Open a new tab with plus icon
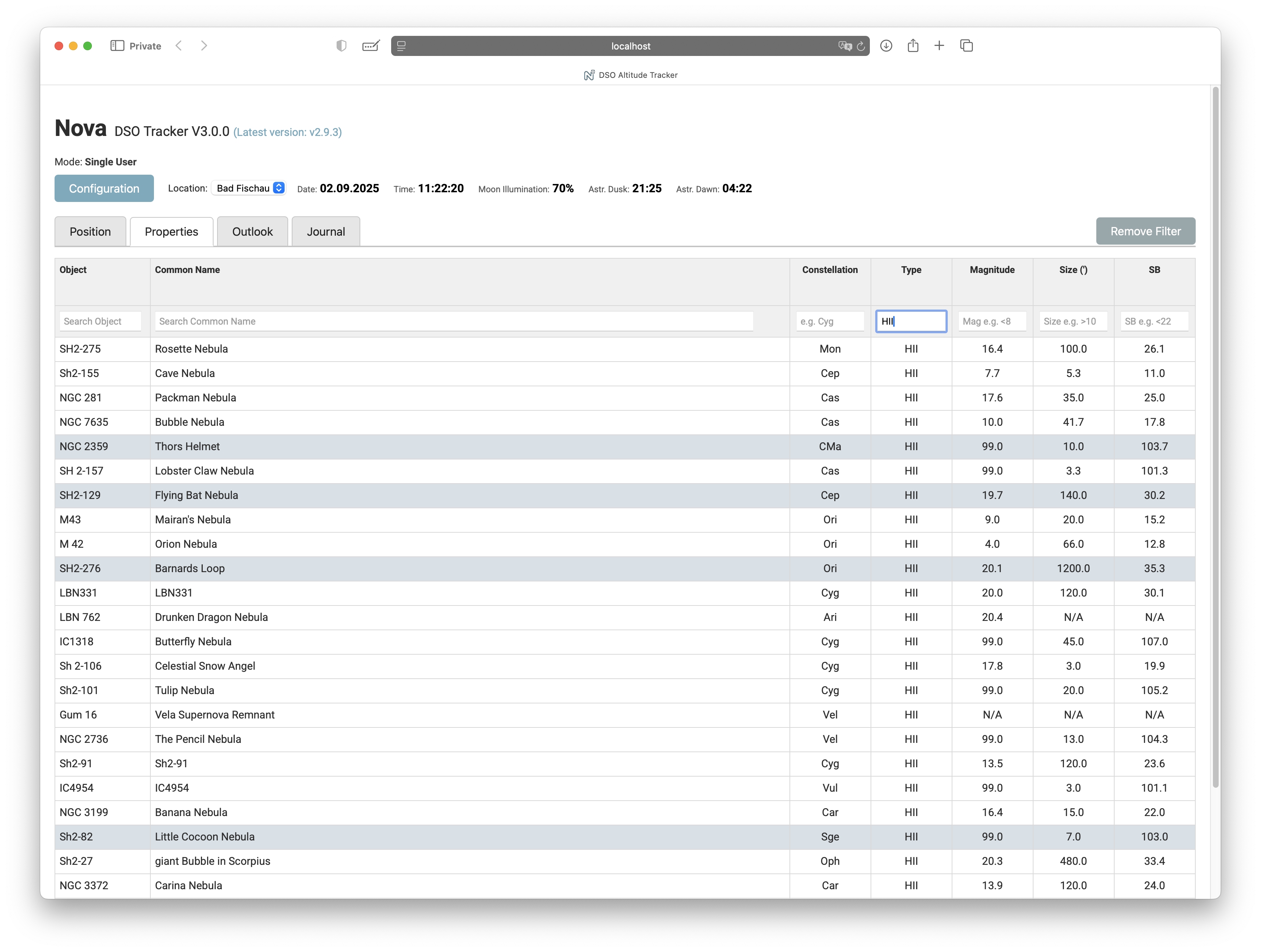Screen dimensions: 1261x952 (939, 46)
